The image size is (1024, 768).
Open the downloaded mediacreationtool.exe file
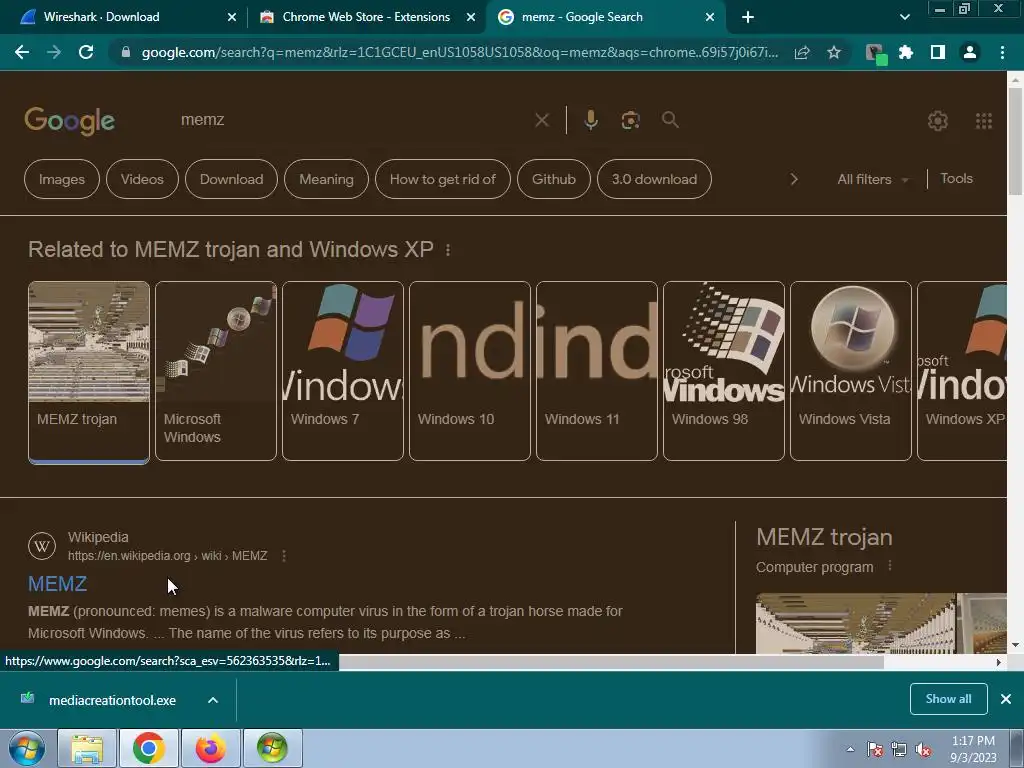point(112,700)
